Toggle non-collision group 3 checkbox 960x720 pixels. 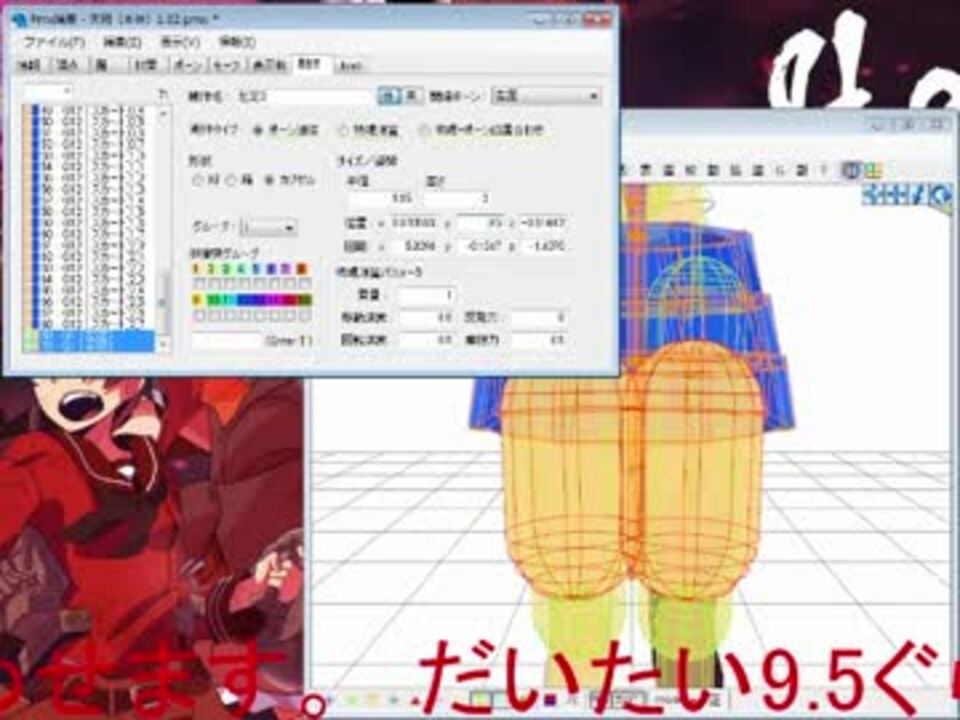(x=228, y=283)
